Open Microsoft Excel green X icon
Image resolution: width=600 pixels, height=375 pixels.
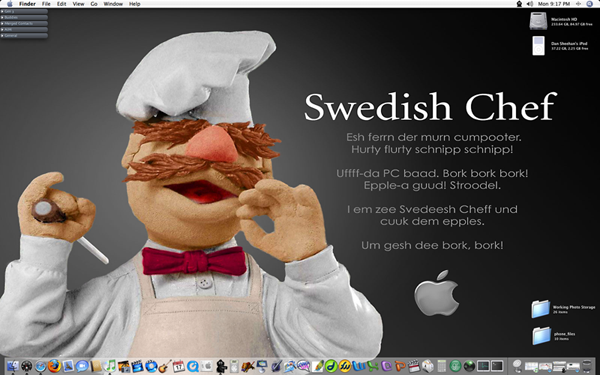(373, 366)
